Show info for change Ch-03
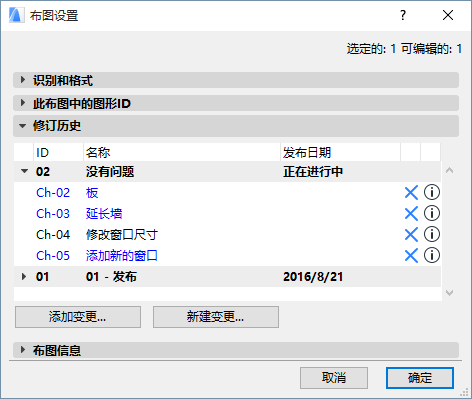The image size is (472, 399). coord(432,213)
